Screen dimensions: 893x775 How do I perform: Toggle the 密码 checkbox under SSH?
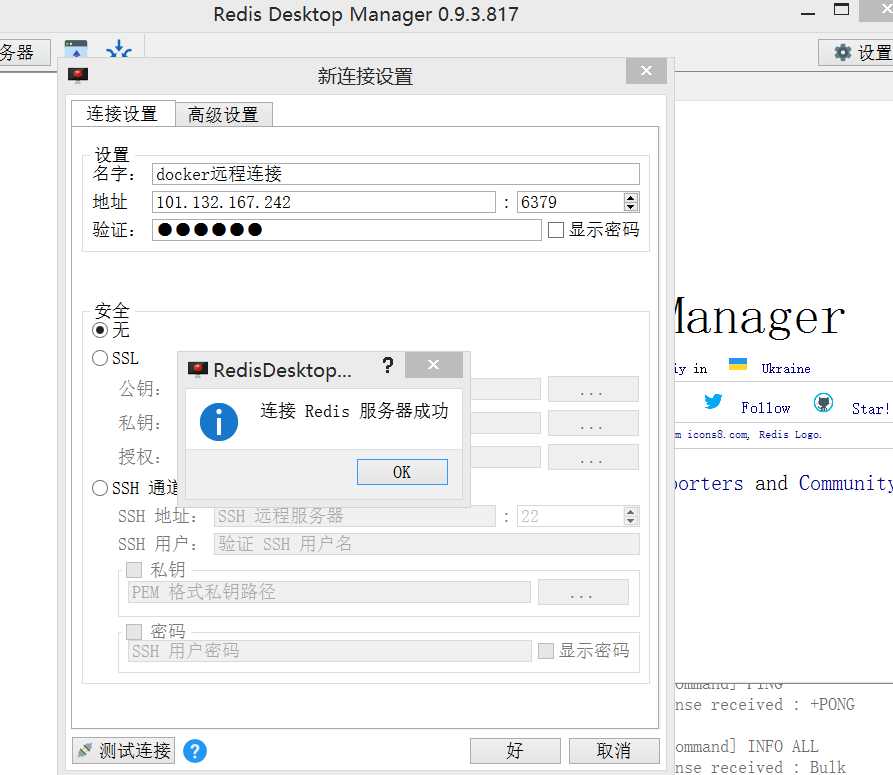coord(134,631)
